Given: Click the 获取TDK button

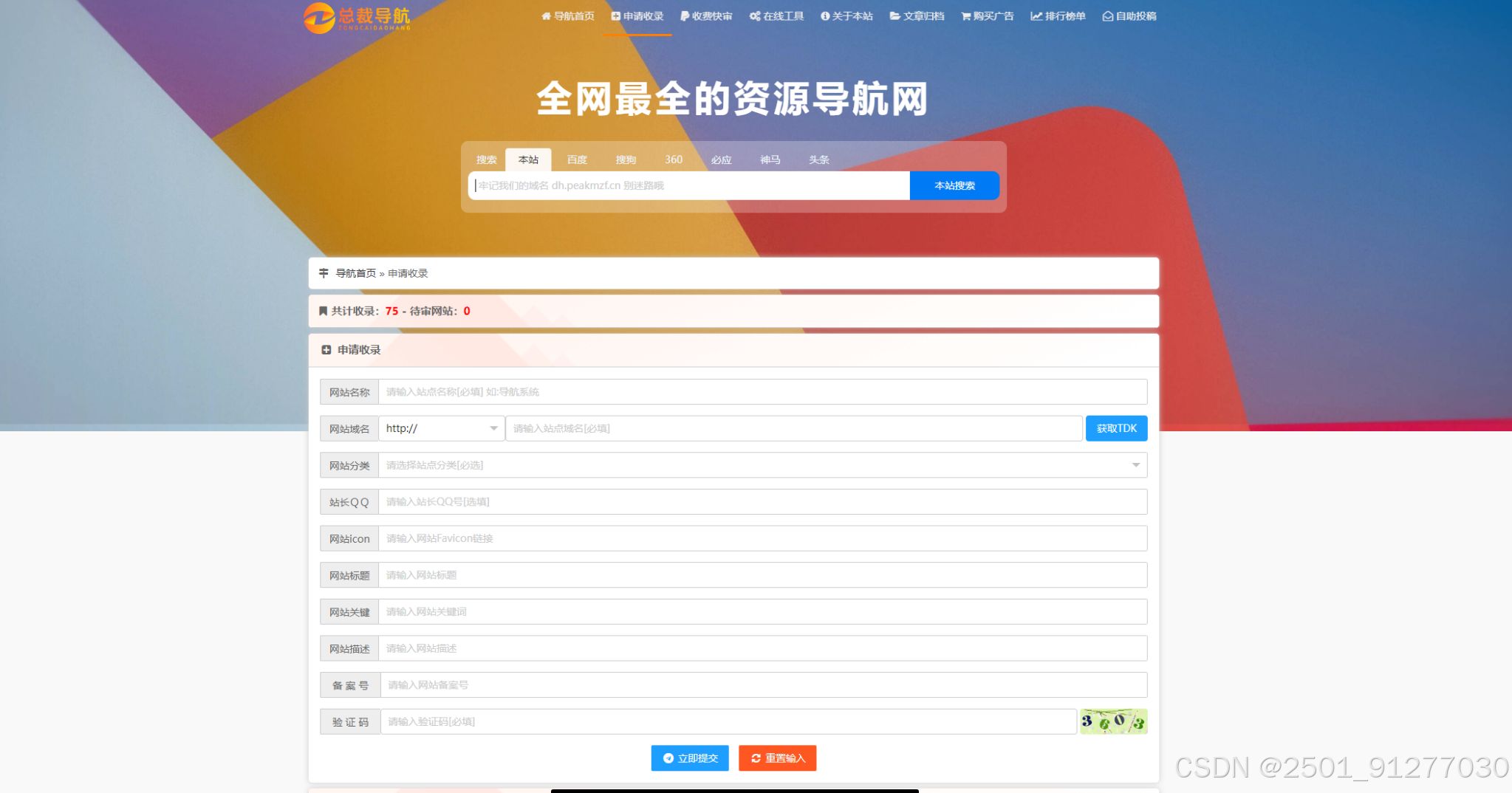Looking at the screenshot, I should point(1116,428).
